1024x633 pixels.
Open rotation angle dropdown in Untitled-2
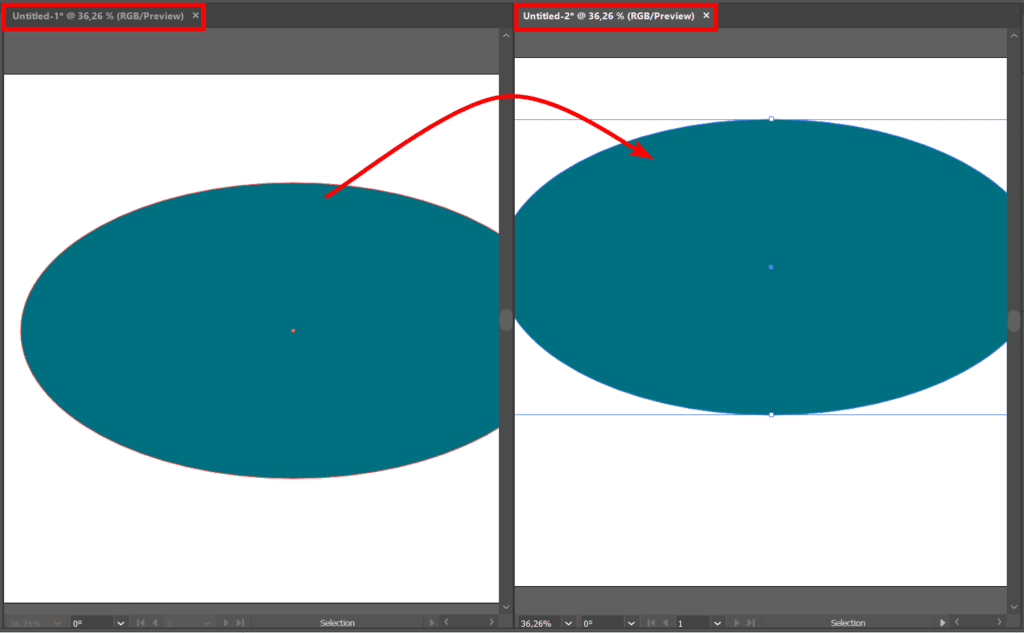click(x=632, y=623)
